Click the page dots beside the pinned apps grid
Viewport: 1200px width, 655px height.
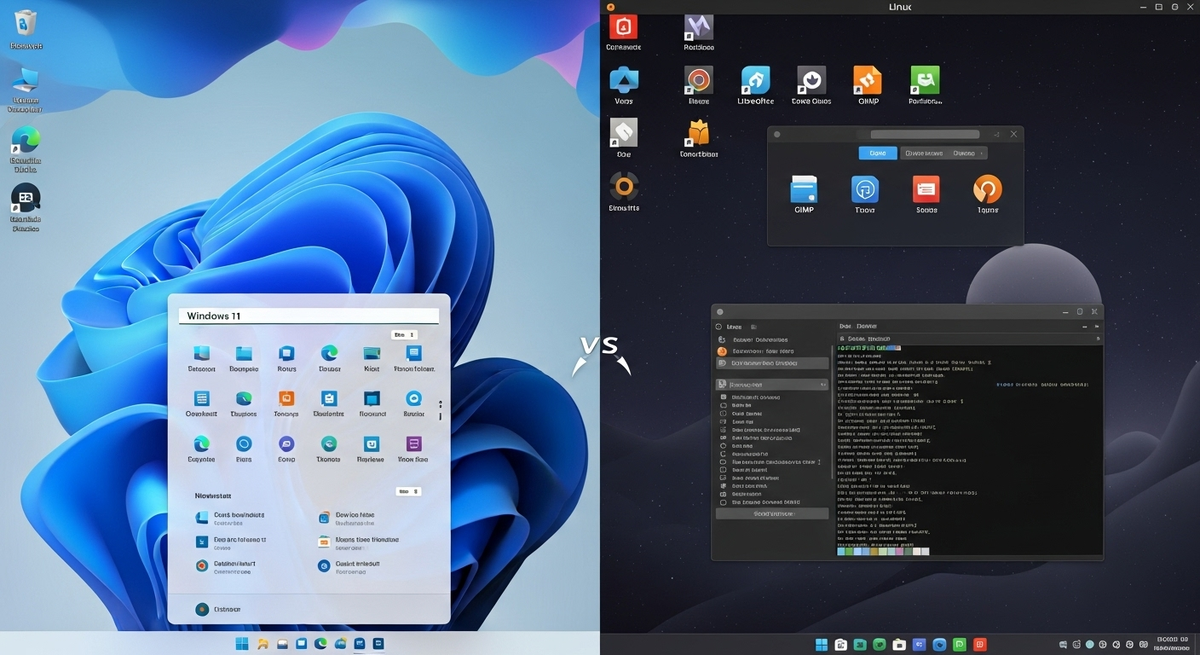[x=441, y=410]
